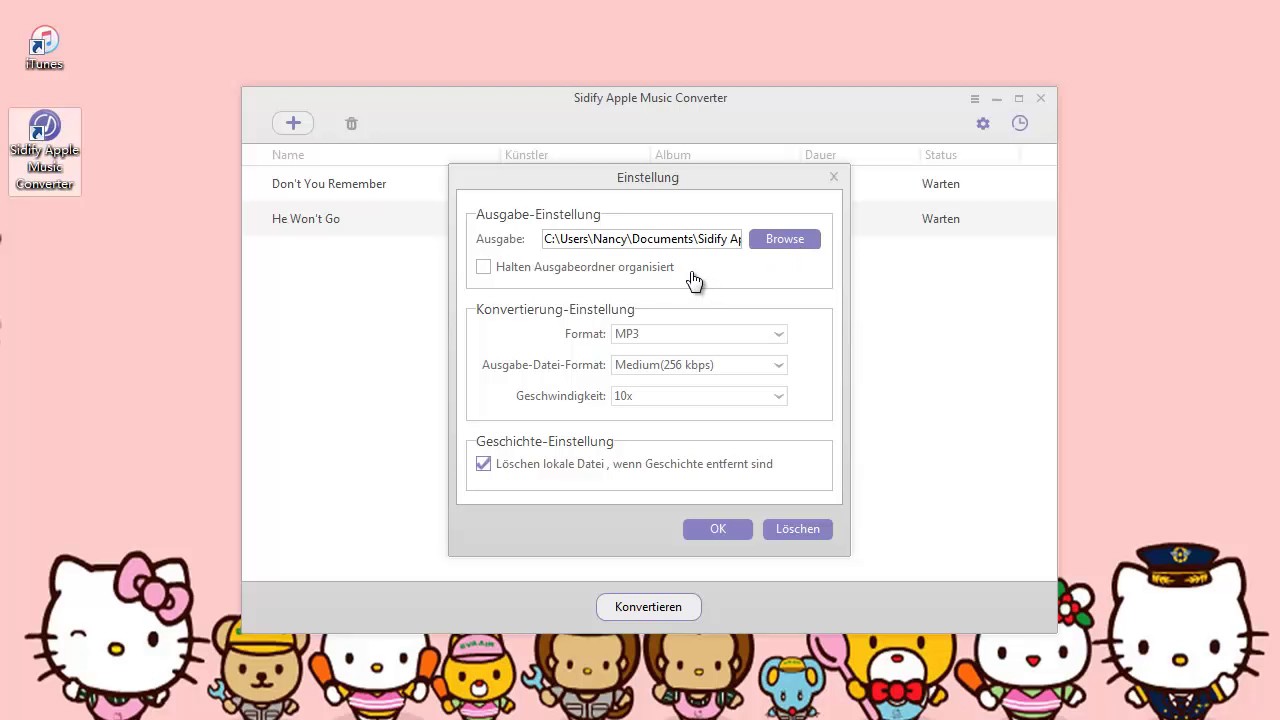Screen dimensions: 1280x720
Task: Open the hamburger menu in title bar
Action: click(975, 99)
